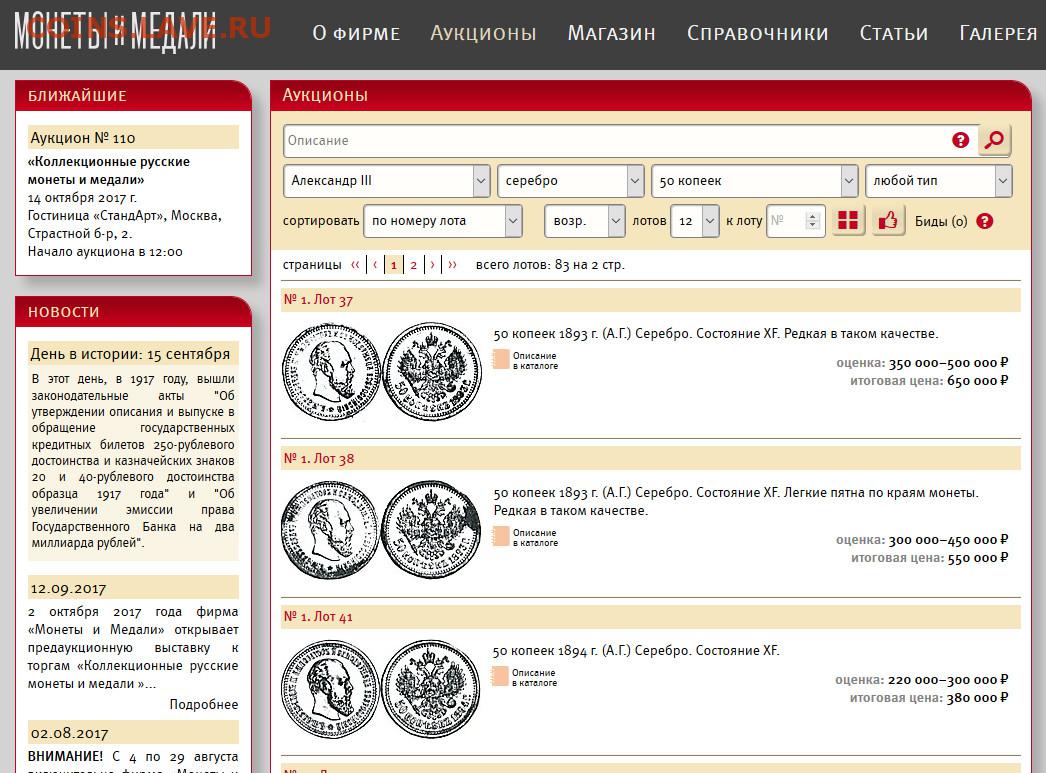1046x773 pixels.
Task: Open the любой тип dropdown
Action: (x=939, y=181)
